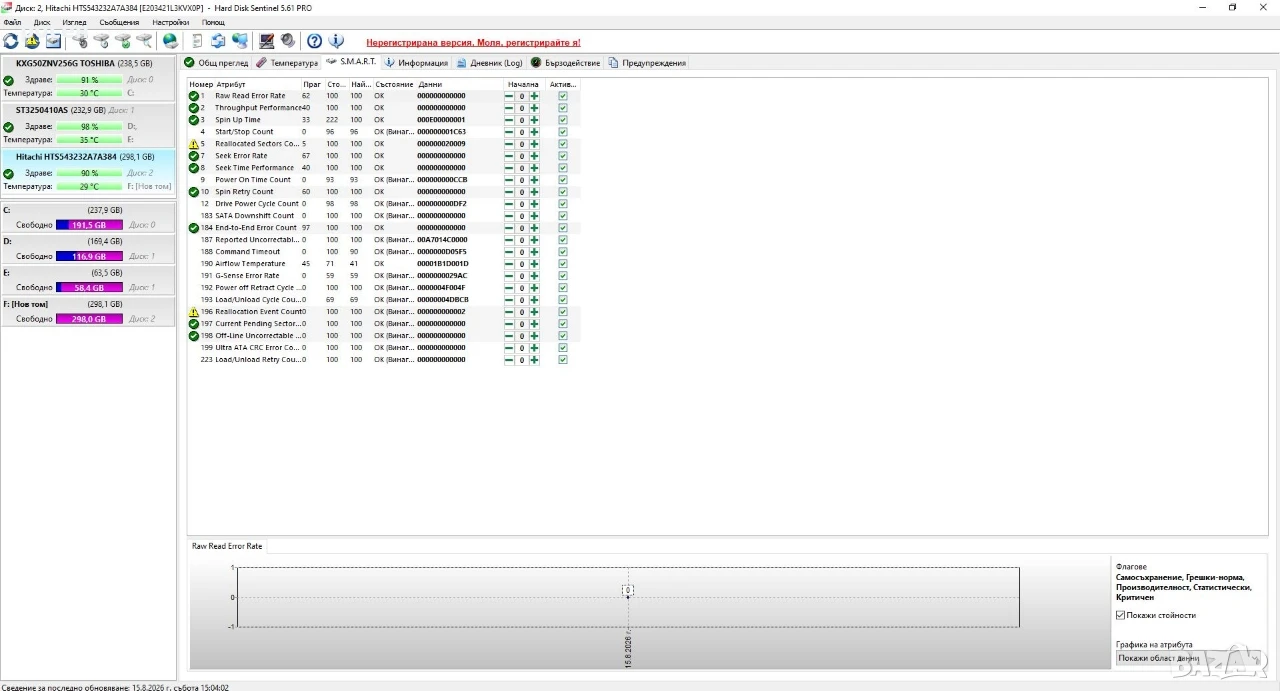Open the Диск menu

42,22
